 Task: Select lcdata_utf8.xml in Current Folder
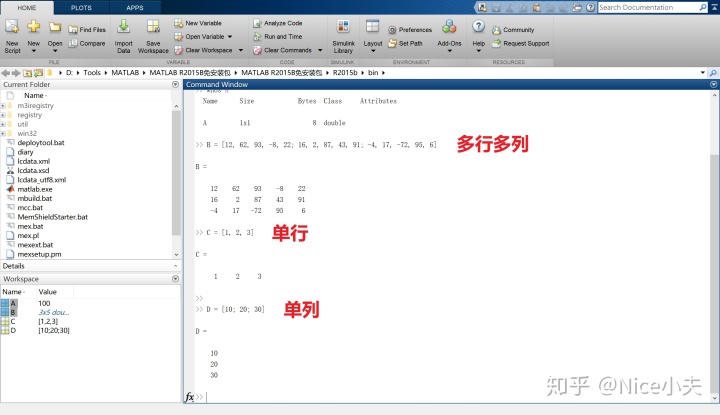tap(41, 180)
